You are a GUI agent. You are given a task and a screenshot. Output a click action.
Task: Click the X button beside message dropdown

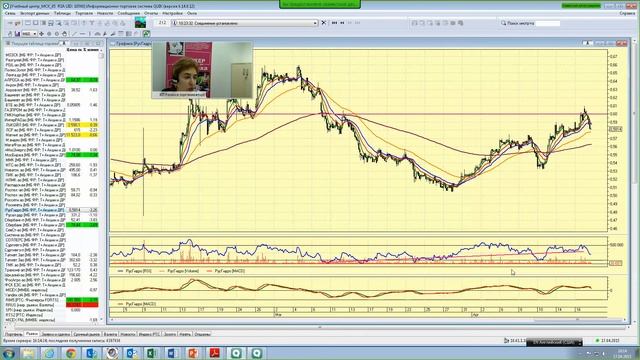click(324, 23)
